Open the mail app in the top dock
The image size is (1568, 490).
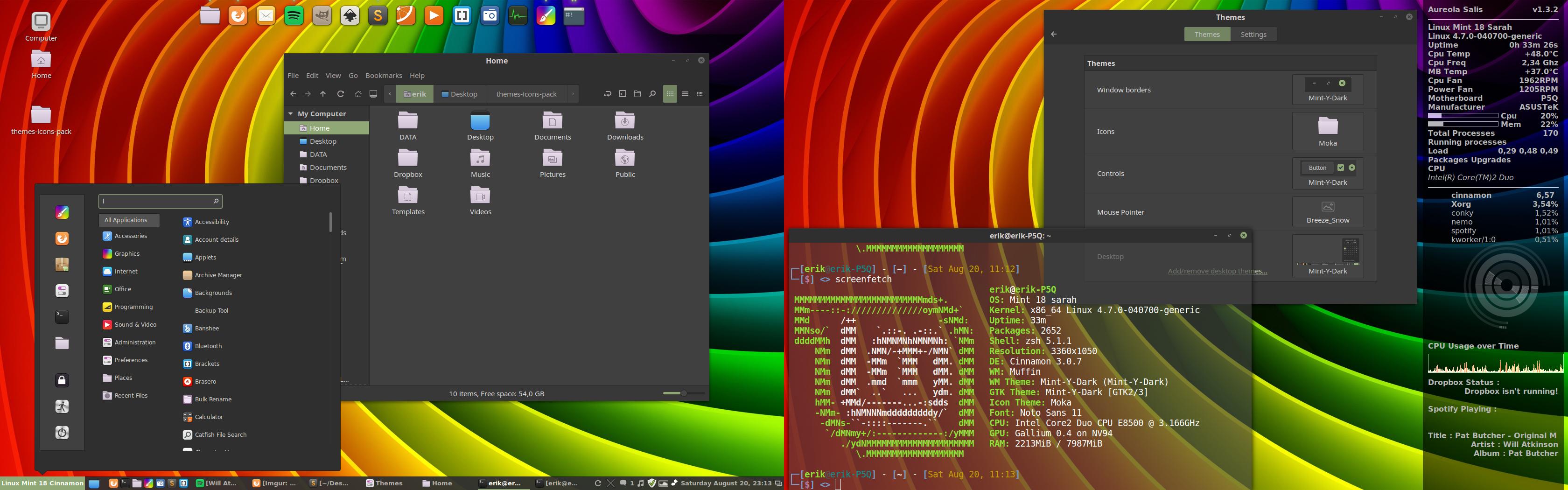(266, 16)
